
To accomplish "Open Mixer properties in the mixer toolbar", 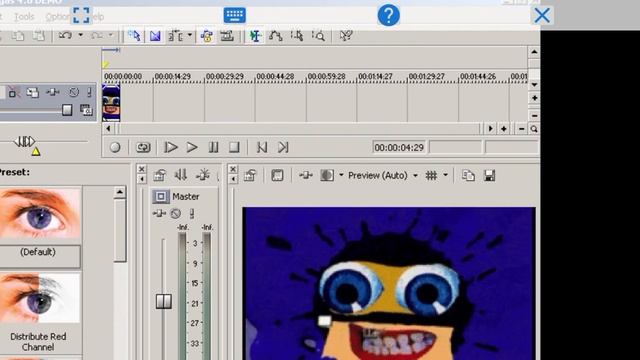I will click(x=160, y=176).
